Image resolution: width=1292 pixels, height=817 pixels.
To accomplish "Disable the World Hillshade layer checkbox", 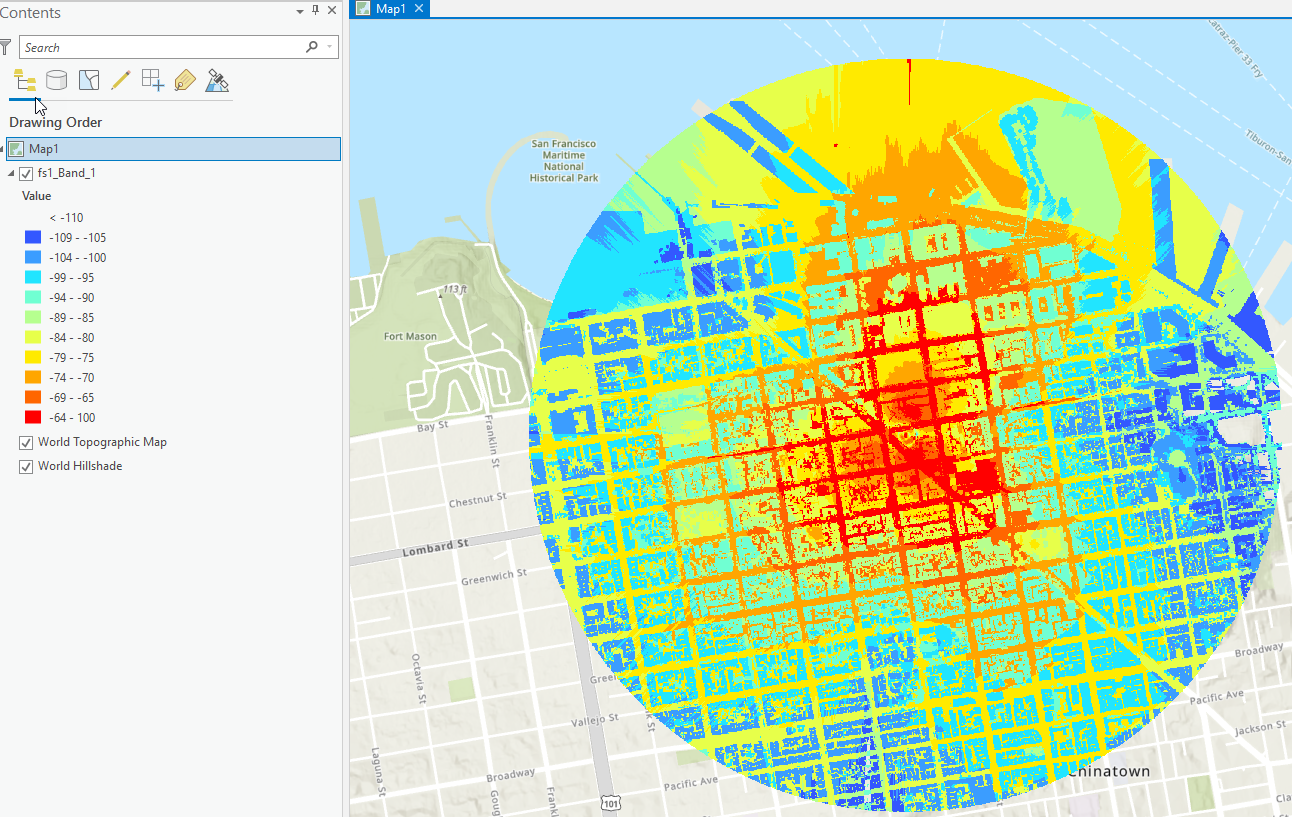I will (x=26, y=466).
